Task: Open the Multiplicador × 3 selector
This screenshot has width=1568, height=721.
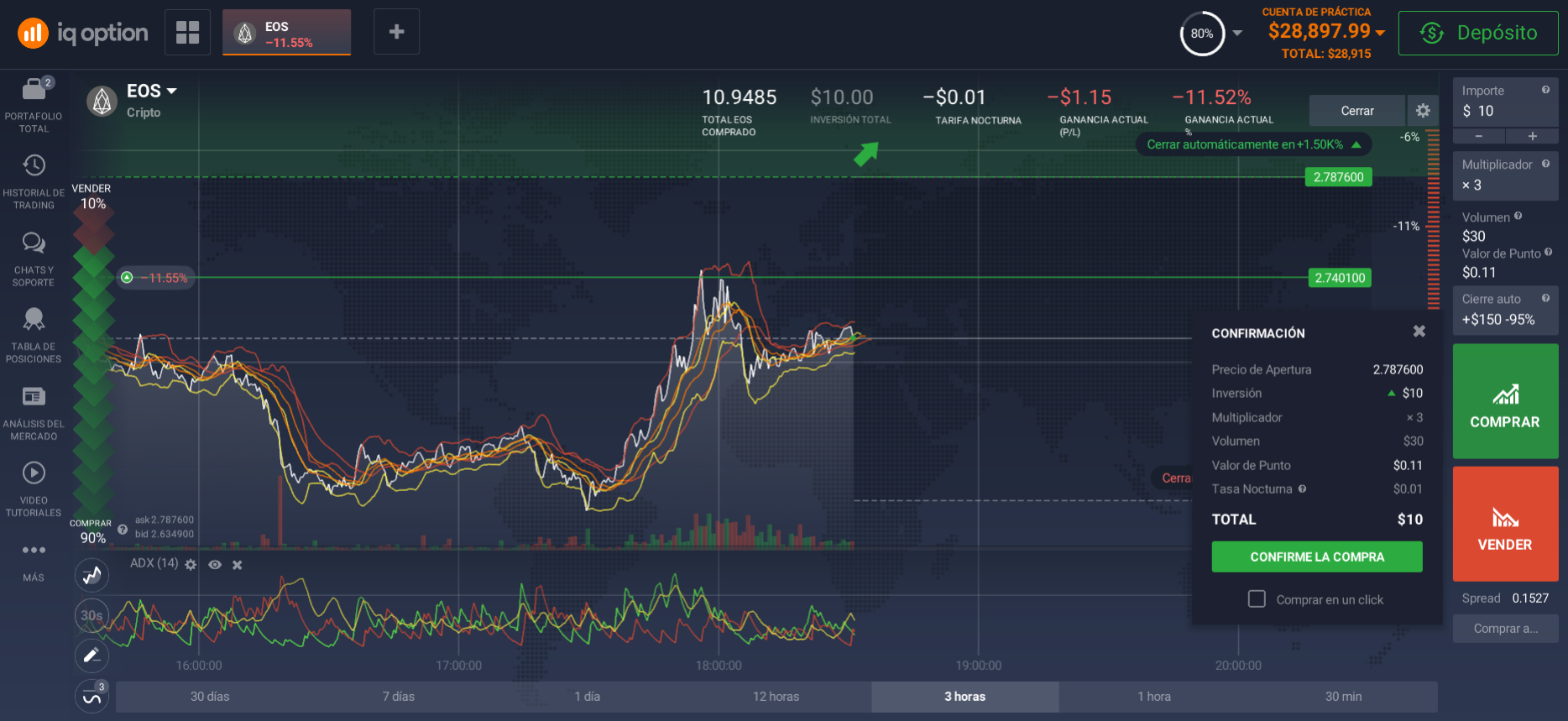Action: 1505,175
